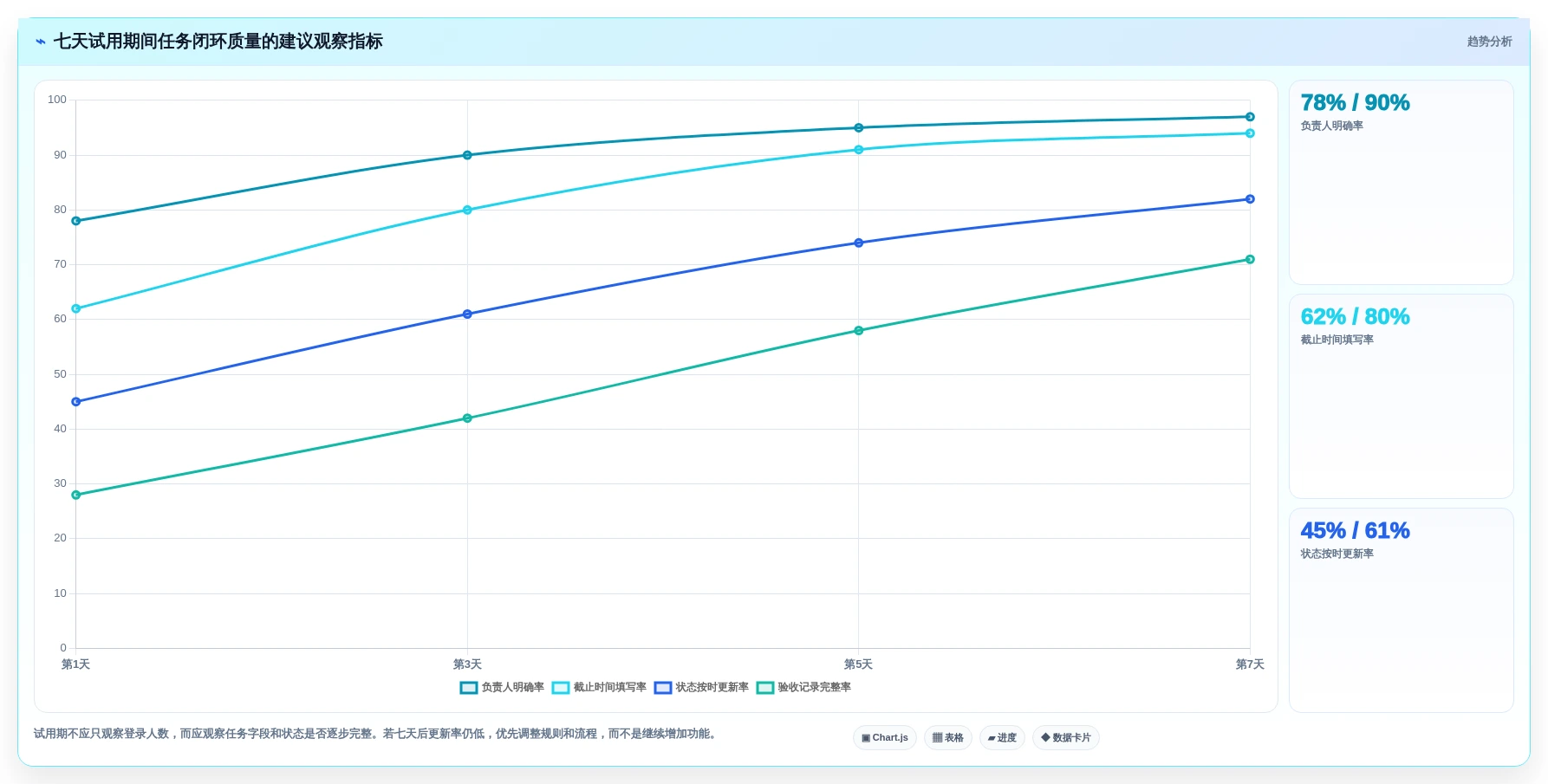Click the Chart.js chip
Screen dimensions: 1548x784
coord(885,738)
